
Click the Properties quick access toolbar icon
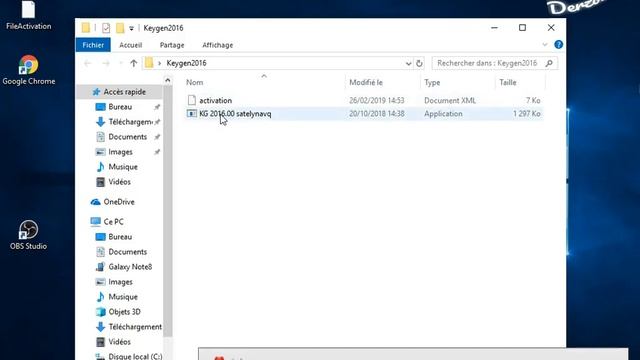[106, 28]
